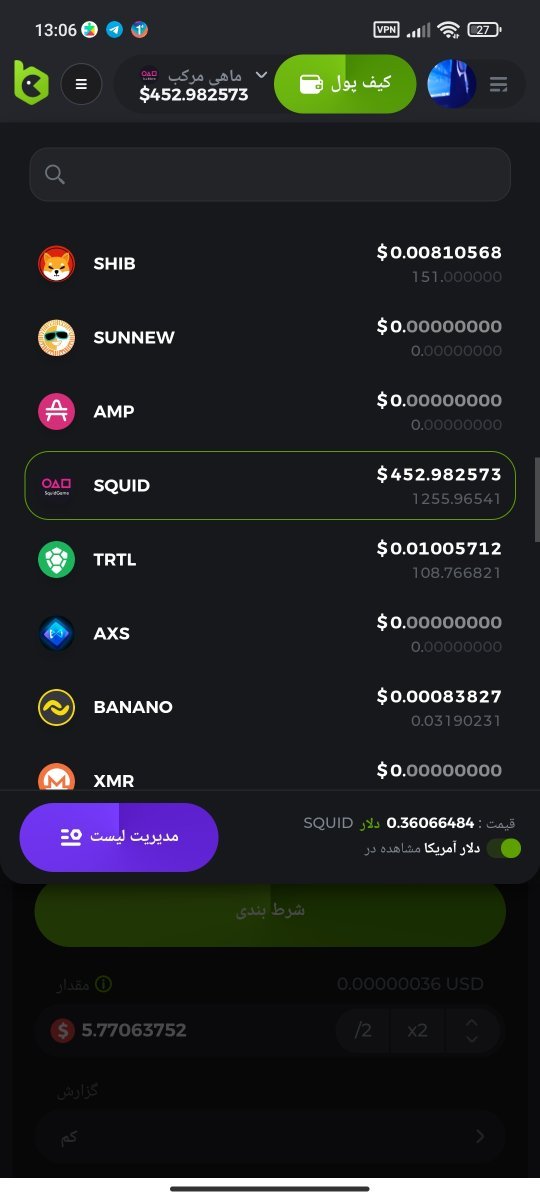Open the hamburger menu button
The height and width of the screenshot is (1200, 540).
[x=82, y=84]
